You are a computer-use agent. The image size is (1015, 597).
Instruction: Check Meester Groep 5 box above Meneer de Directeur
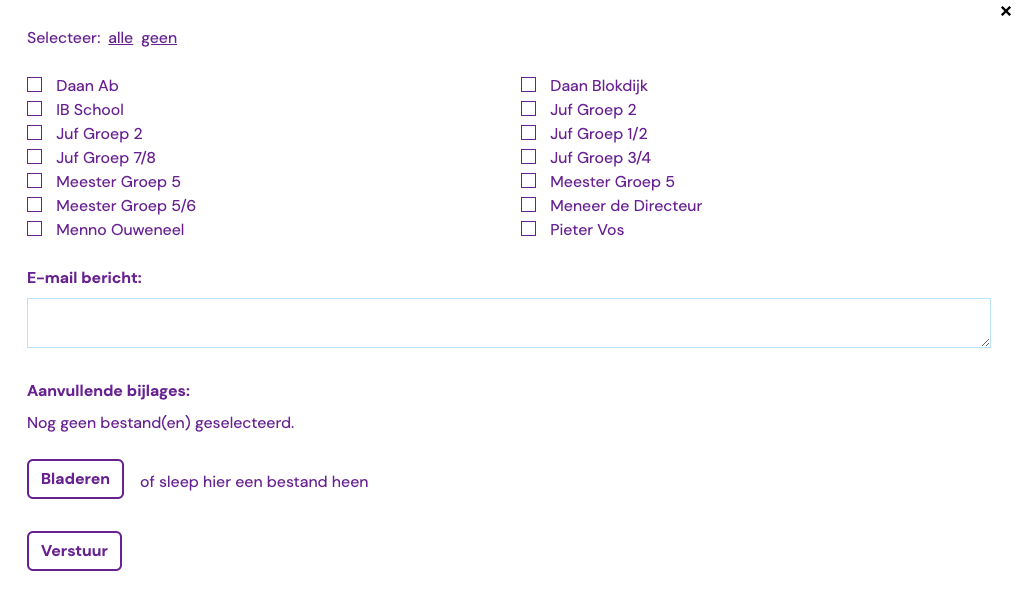tap(529, 181)
